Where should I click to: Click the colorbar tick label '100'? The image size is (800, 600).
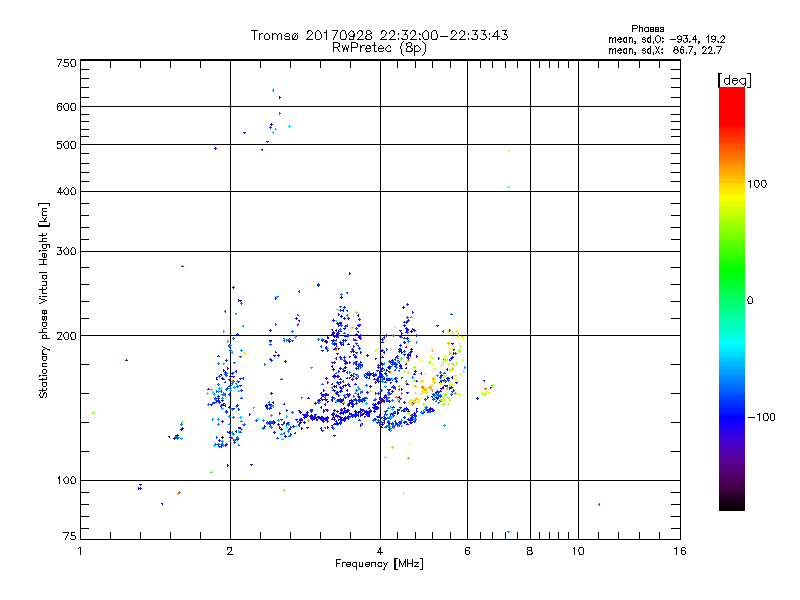click(x=757, y=184)
